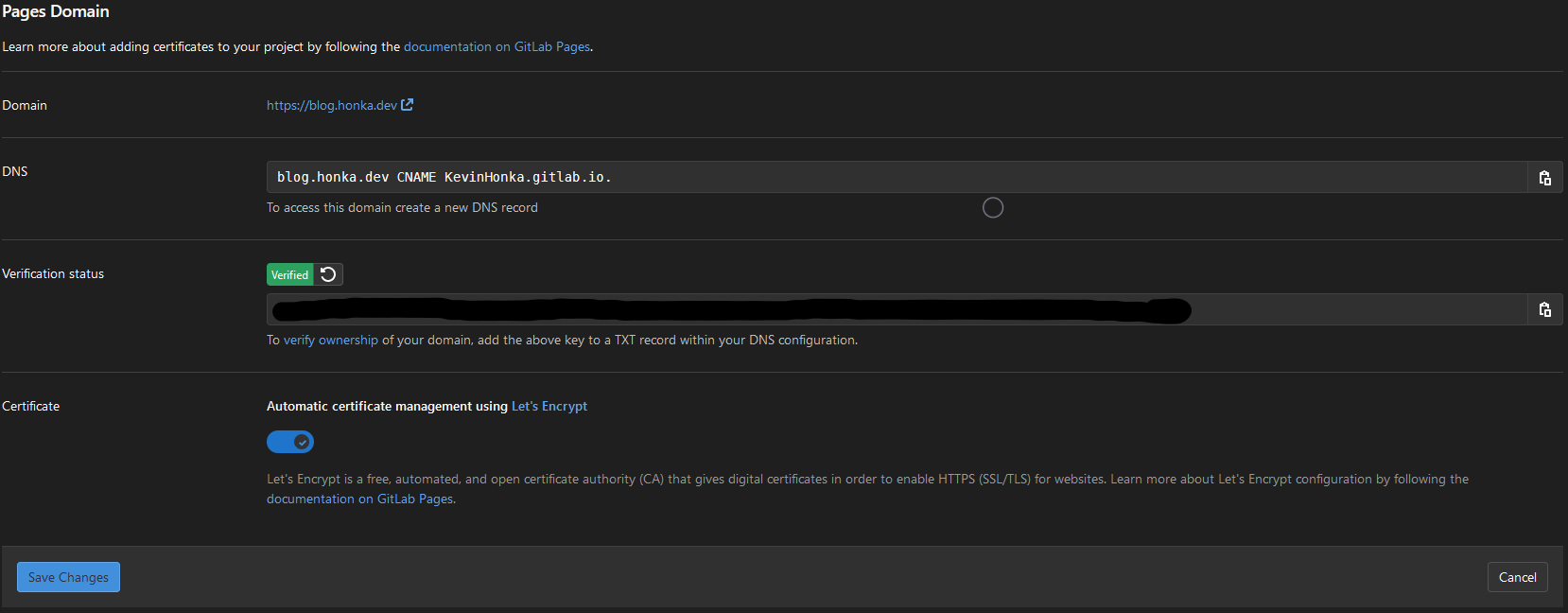Copy the DNS CNAME record to clipboard
The image size is (1568, 613).
(1544, 178)
